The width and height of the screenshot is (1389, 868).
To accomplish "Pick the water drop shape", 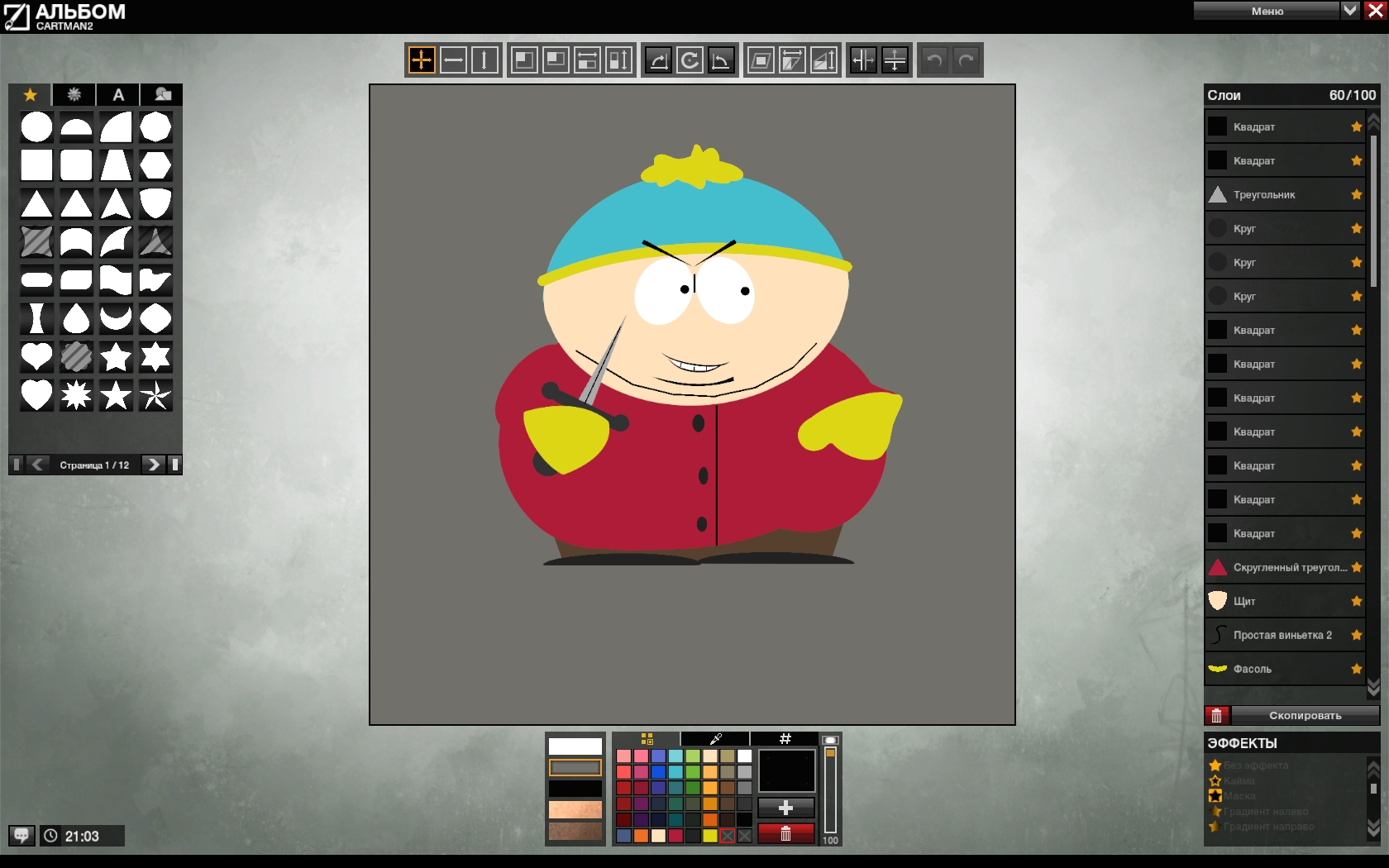I will pyautogui.click(x=76, y=318).
